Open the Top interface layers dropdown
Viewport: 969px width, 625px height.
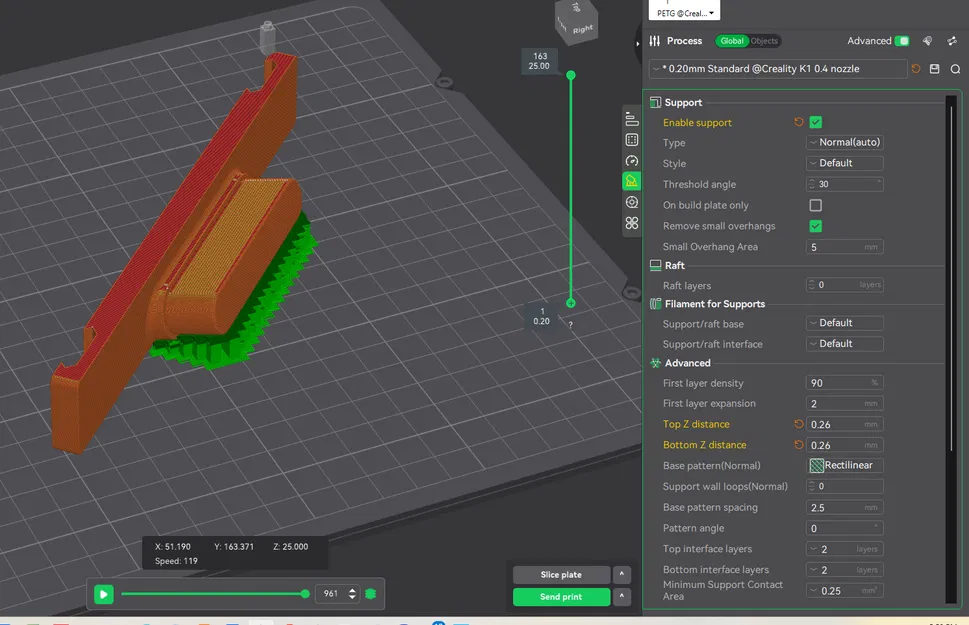tap(844, 549)
